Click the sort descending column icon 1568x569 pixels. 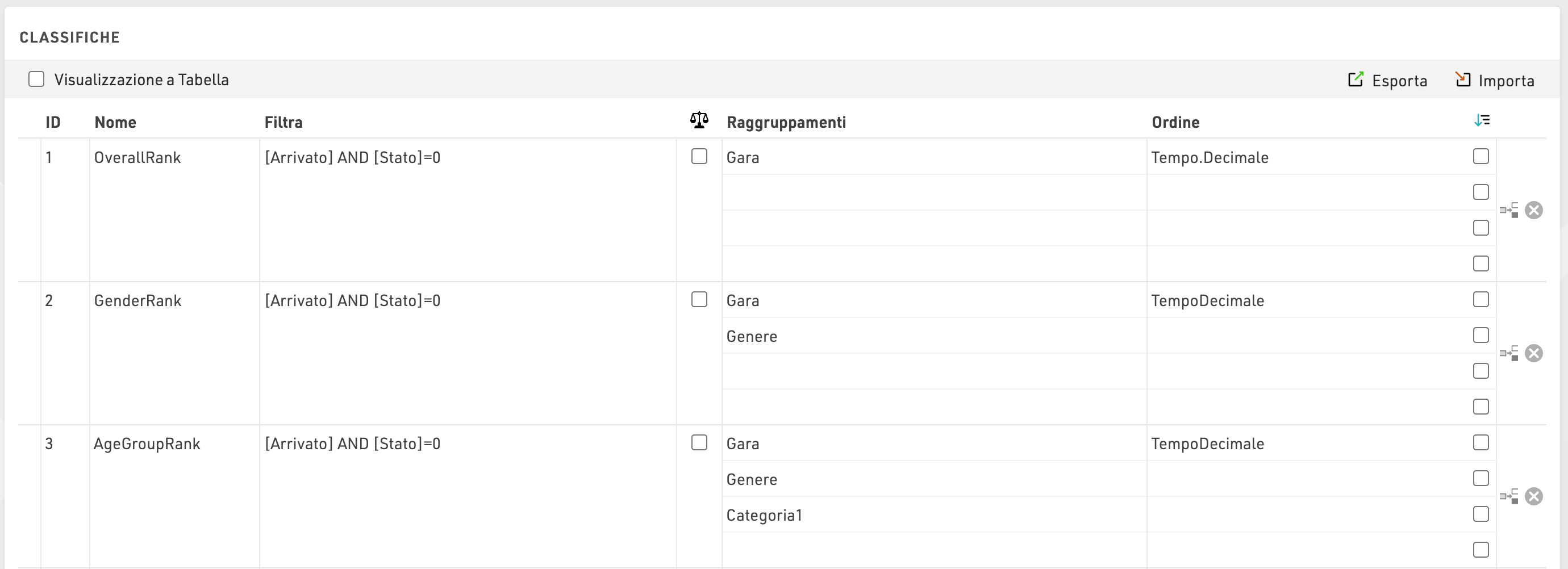1482,120
